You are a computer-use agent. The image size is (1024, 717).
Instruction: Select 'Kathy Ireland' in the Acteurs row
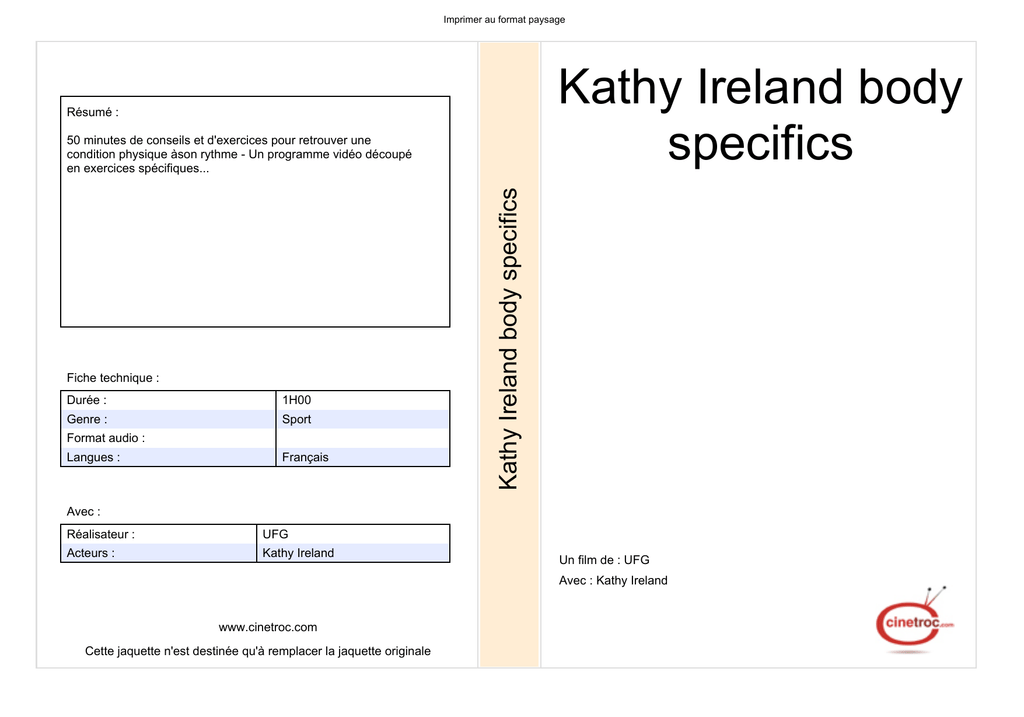click(298, 553)
